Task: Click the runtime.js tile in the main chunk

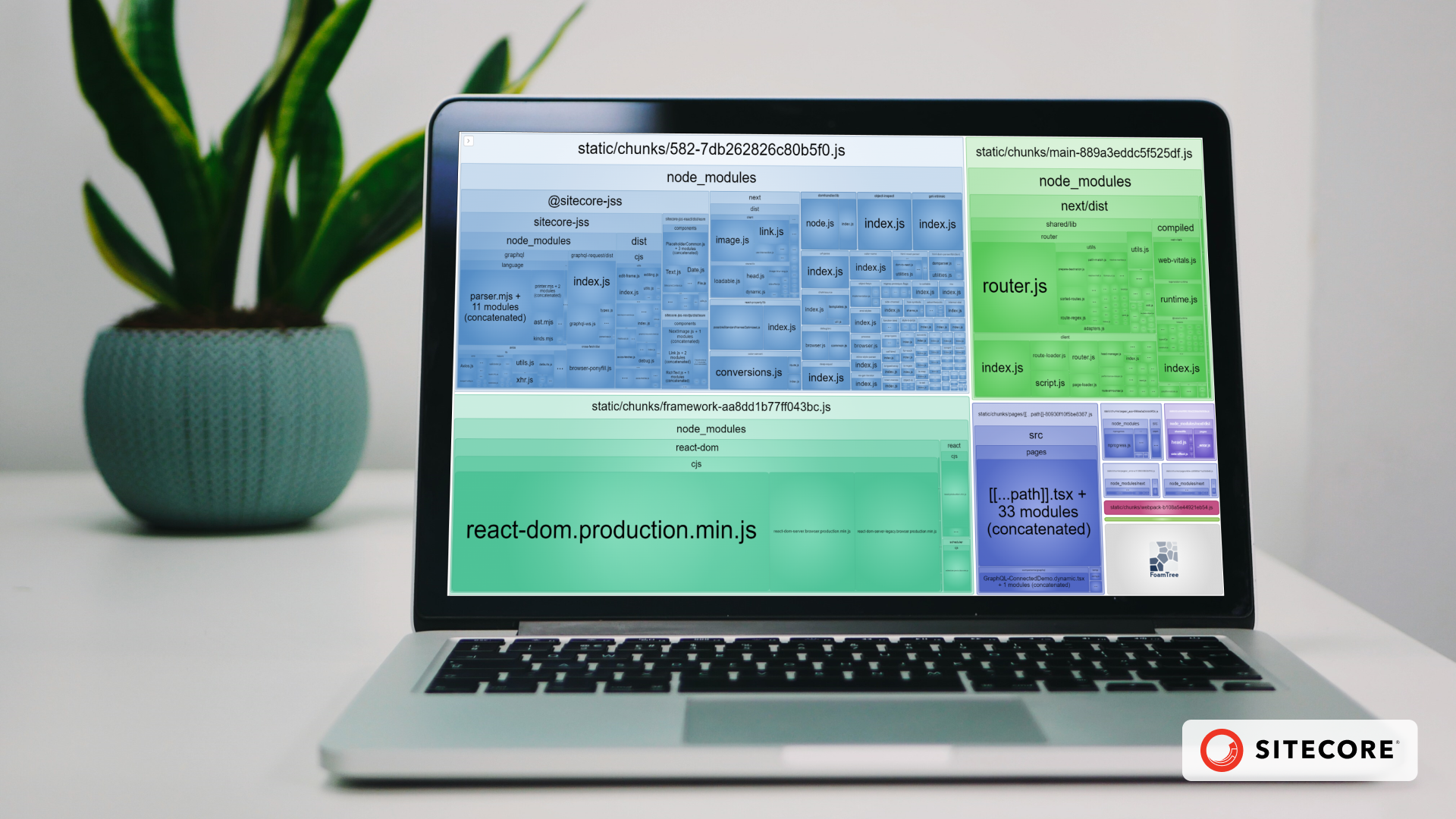Action: tap(1178, 300)
